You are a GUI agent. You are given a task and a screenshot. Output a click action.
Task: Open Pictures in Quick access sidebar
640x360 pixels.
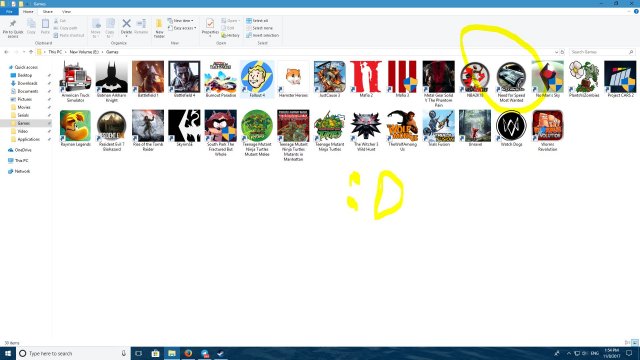point(24,99)
